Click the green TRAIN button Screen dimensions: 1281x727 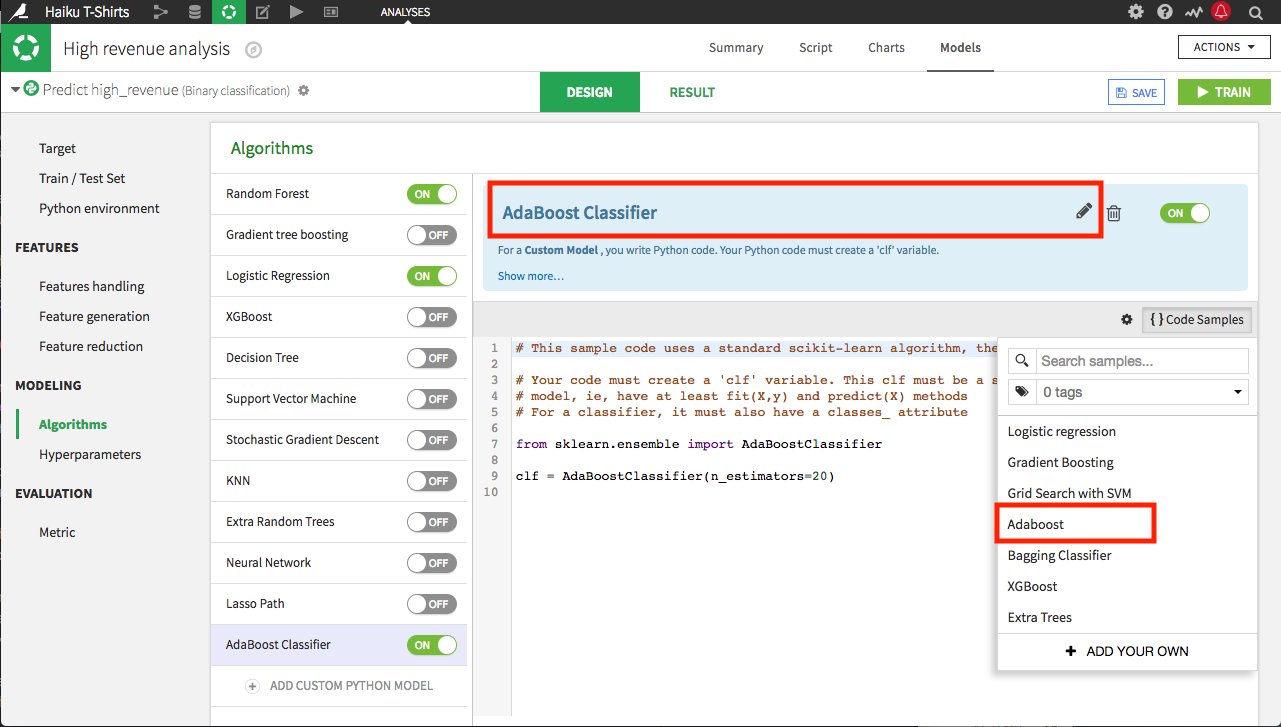click(x=1224, y=92)
